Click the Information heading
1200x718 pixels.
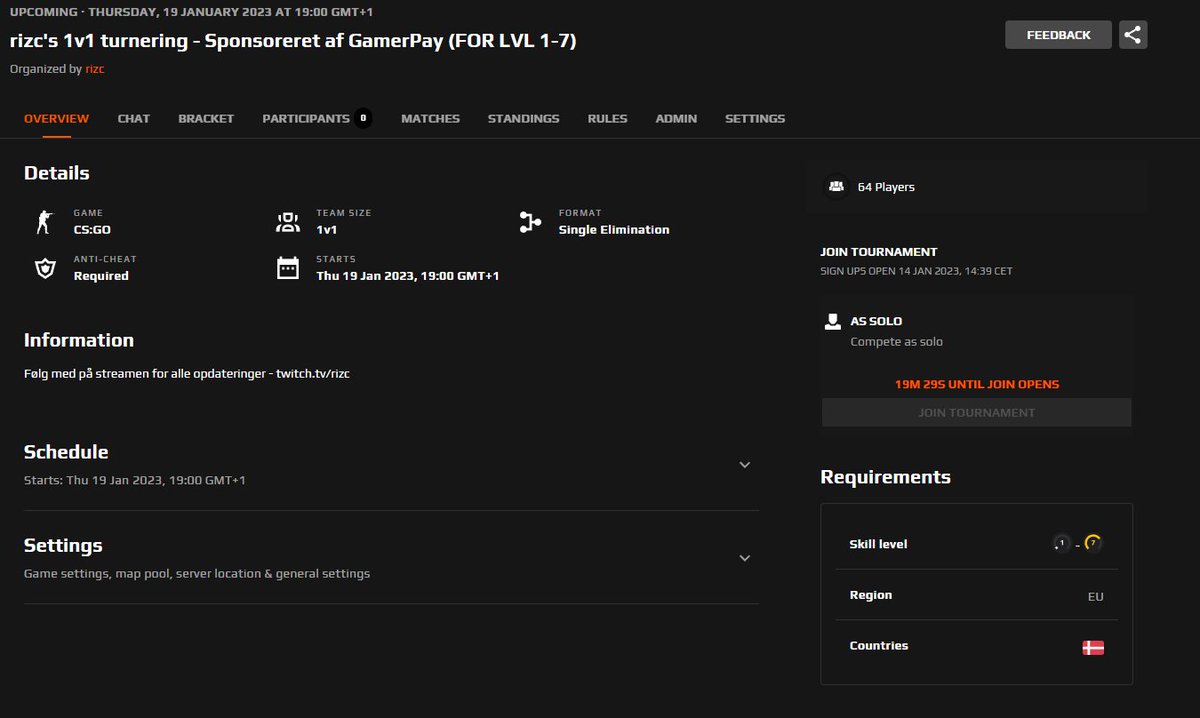click(x=79, y=340)
